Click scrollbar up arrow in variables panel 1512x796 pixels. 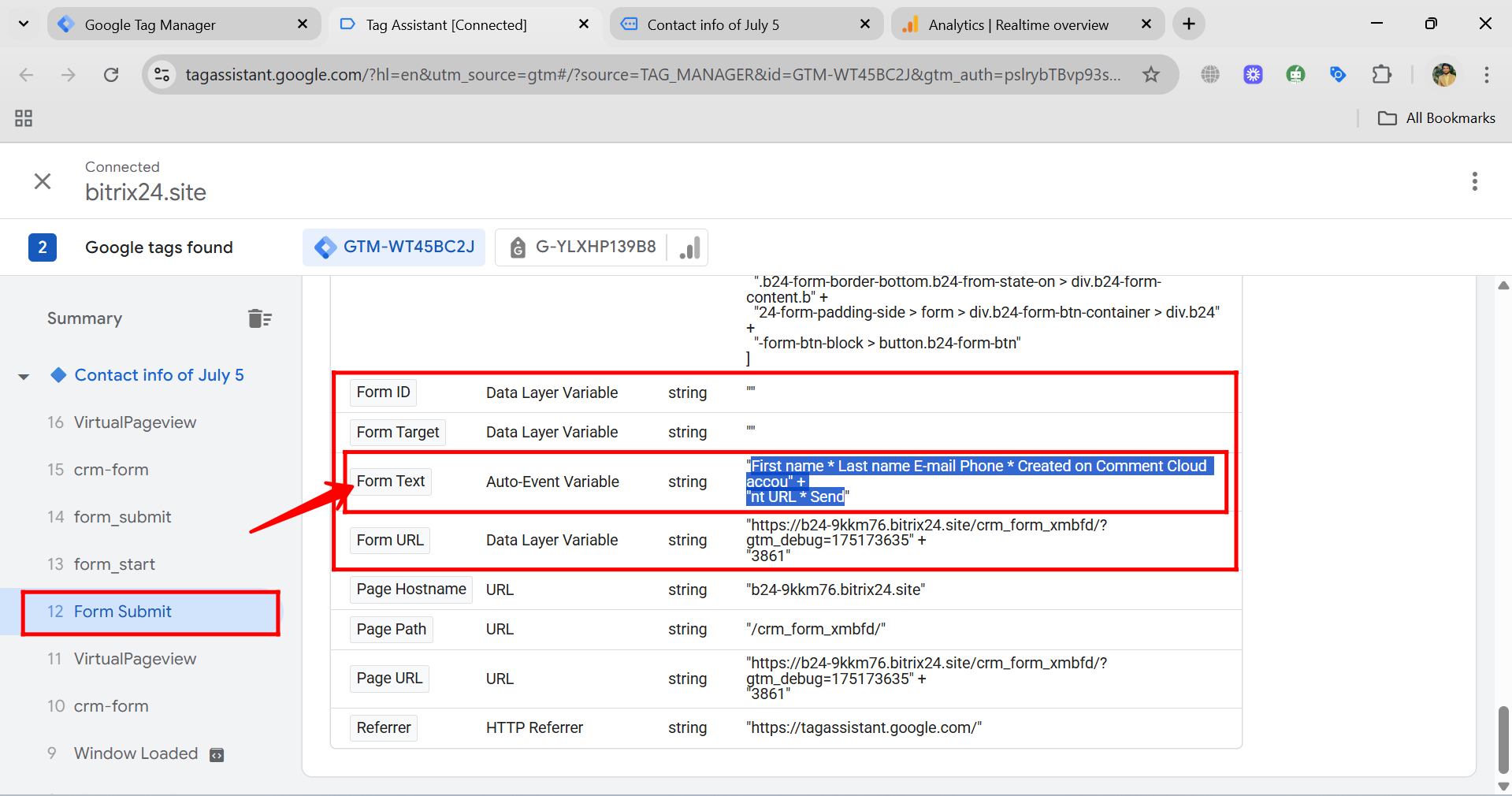pyautogui.click(x=1503, y=285)
